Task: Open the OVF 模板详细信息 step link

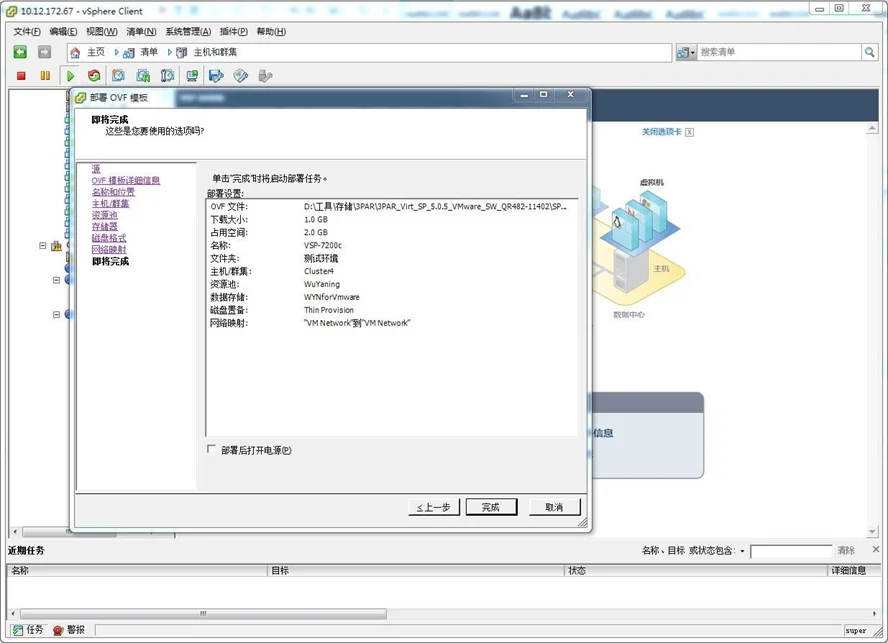Action: [126, 180]
